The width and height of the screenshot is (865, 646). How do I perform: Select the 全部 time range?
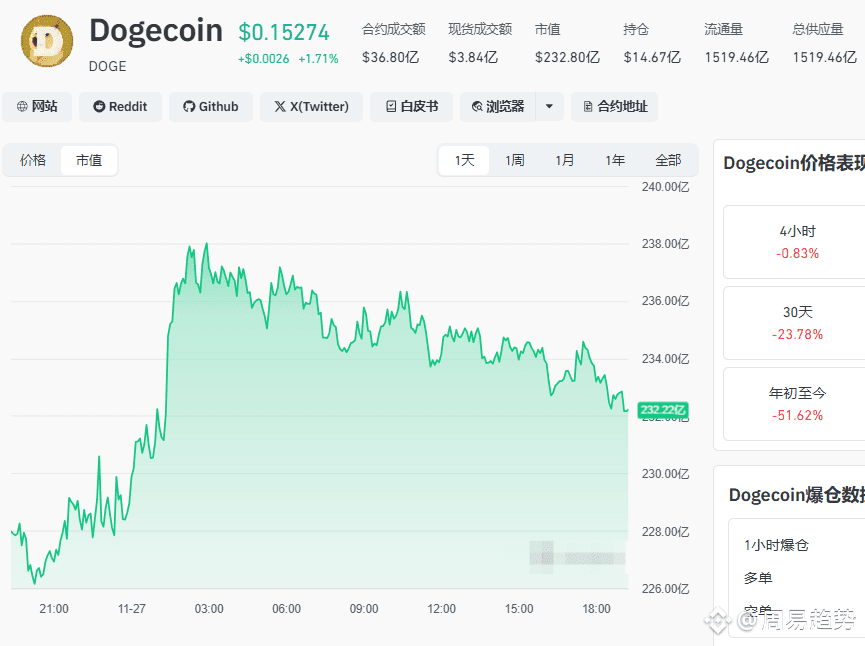click(668, 160)
